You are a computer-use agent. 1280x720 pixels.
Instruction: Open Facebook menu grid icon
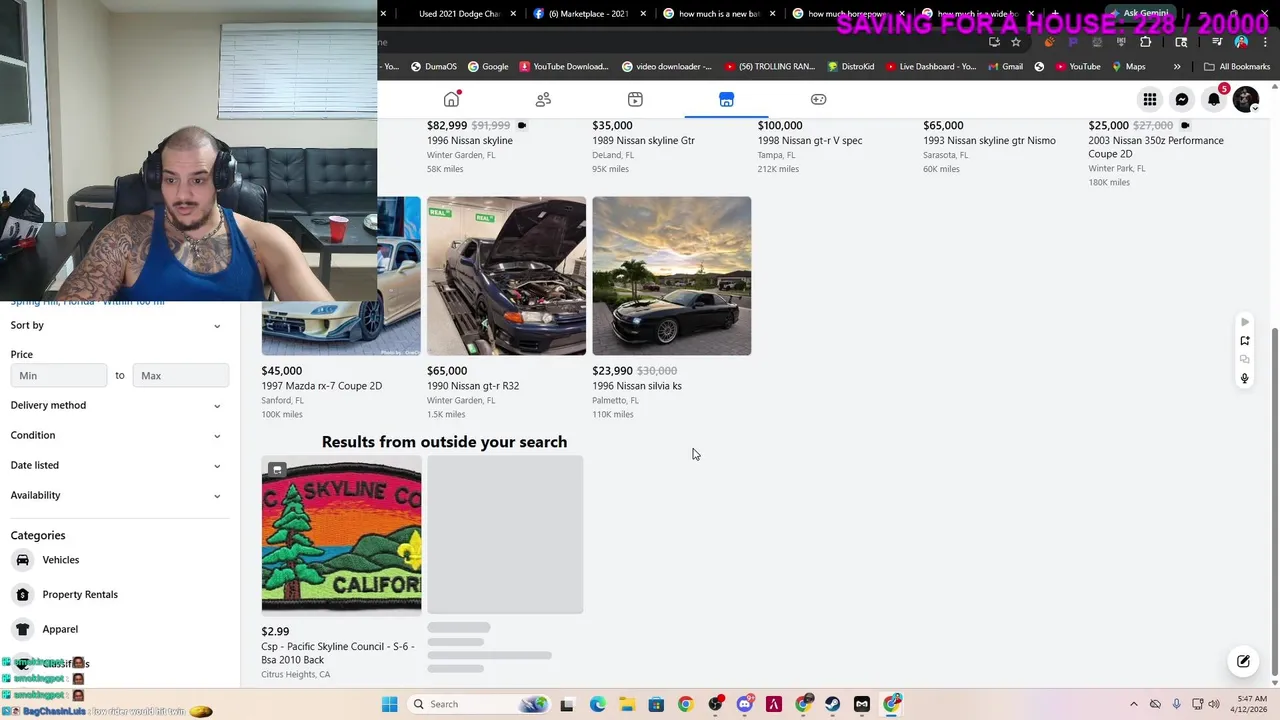click(x=1150, y=99)
